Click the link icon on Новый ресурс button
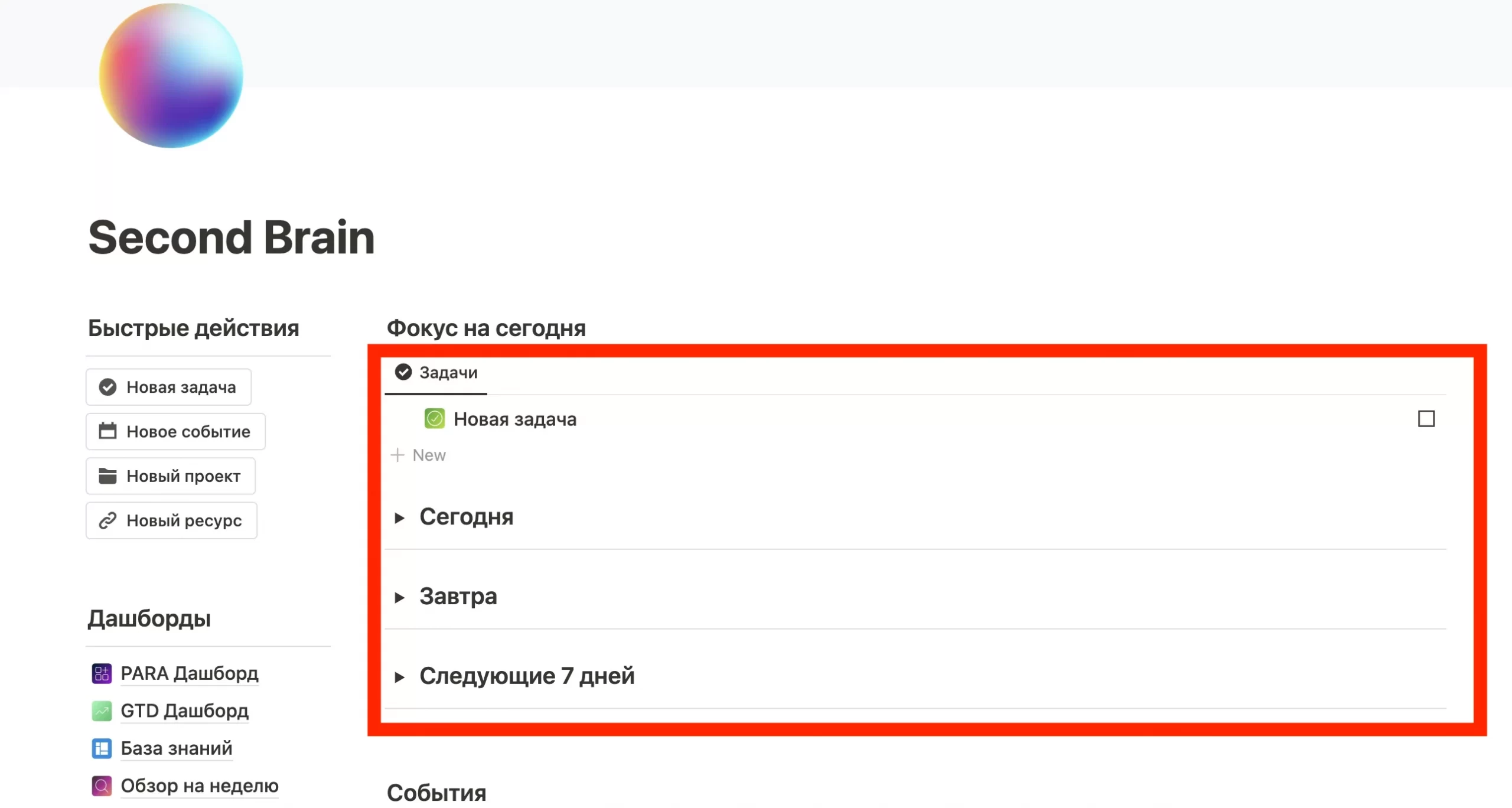The image size is (1512, 808). pos(107,520)
